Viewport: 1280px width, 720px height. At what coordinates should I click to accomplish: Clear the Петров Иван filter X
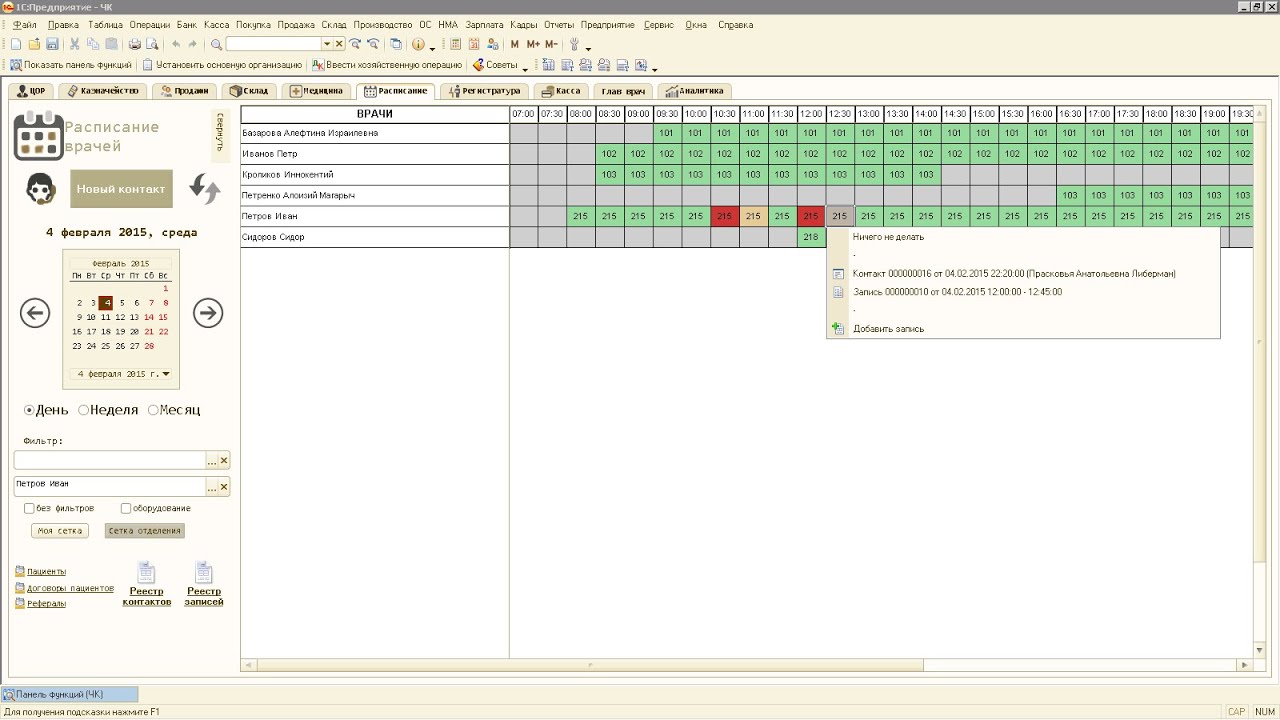coord(224,487)
